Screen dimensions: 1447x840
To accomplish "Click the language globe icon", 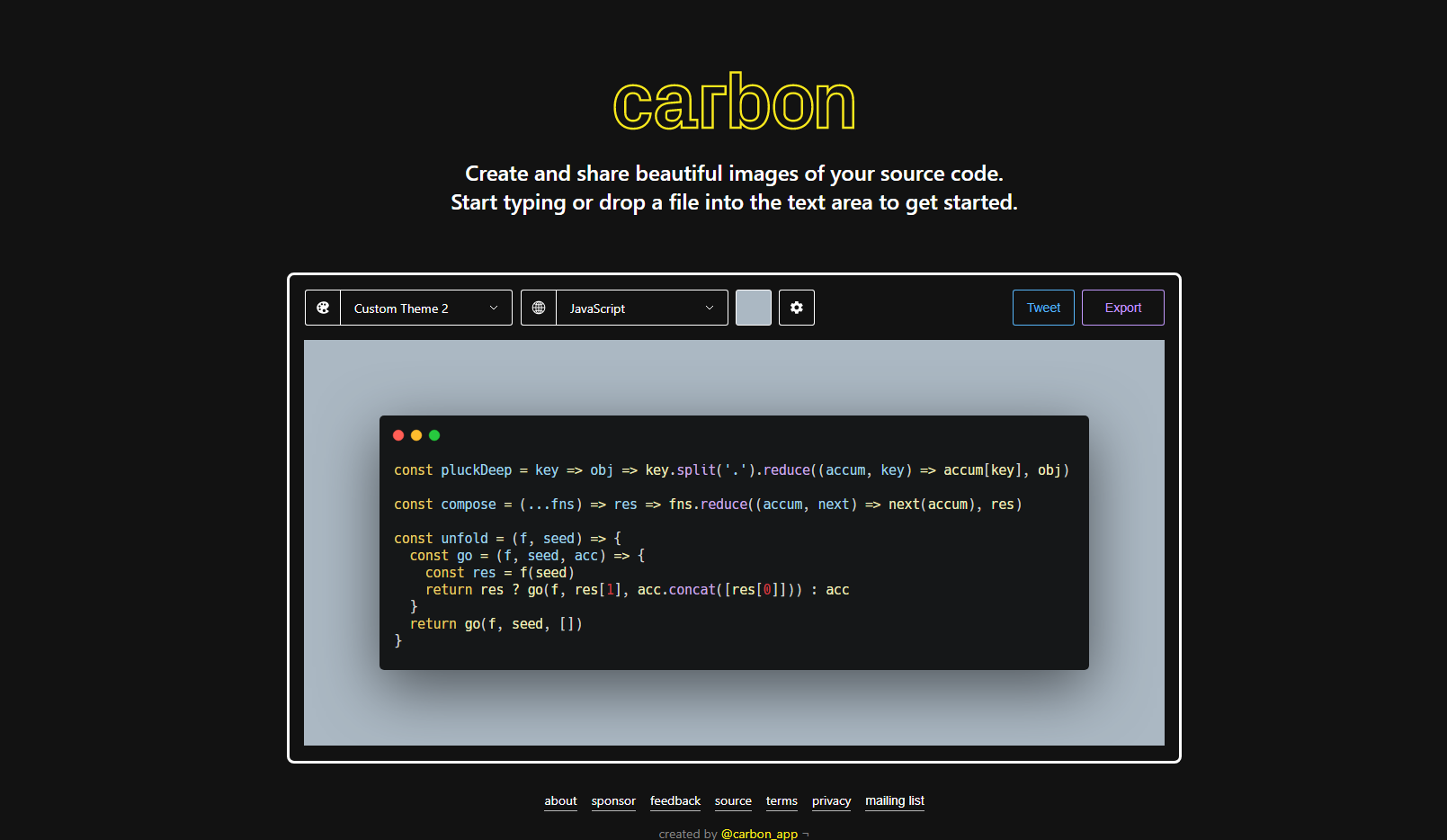I will coord(539,308).
